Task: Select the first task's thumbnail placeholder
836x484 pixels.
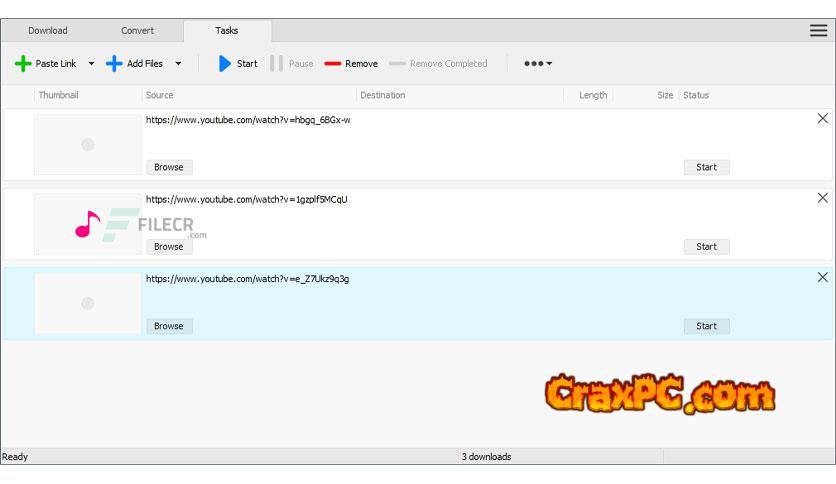Action: 87,145
